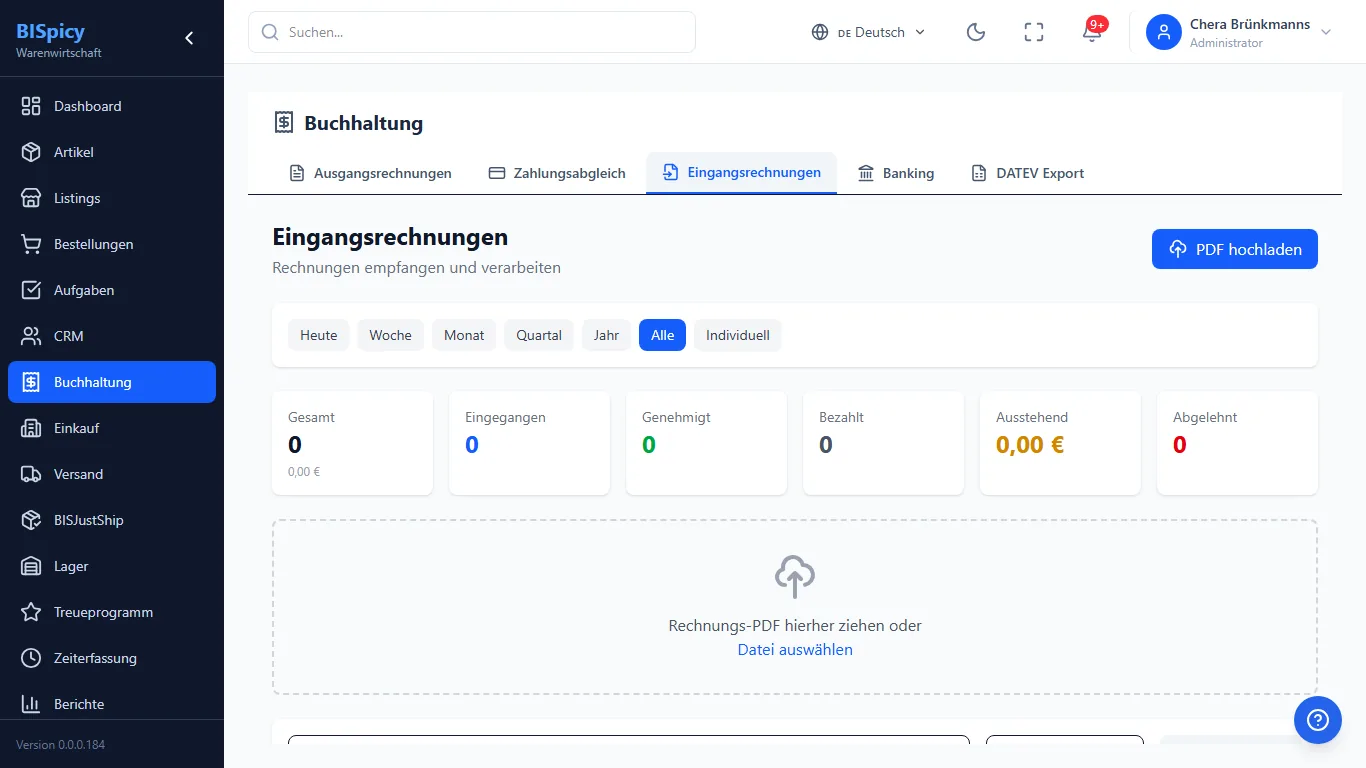
Task: Click the cloud upload icon in drop zone
Action: [x=795, y=577]
